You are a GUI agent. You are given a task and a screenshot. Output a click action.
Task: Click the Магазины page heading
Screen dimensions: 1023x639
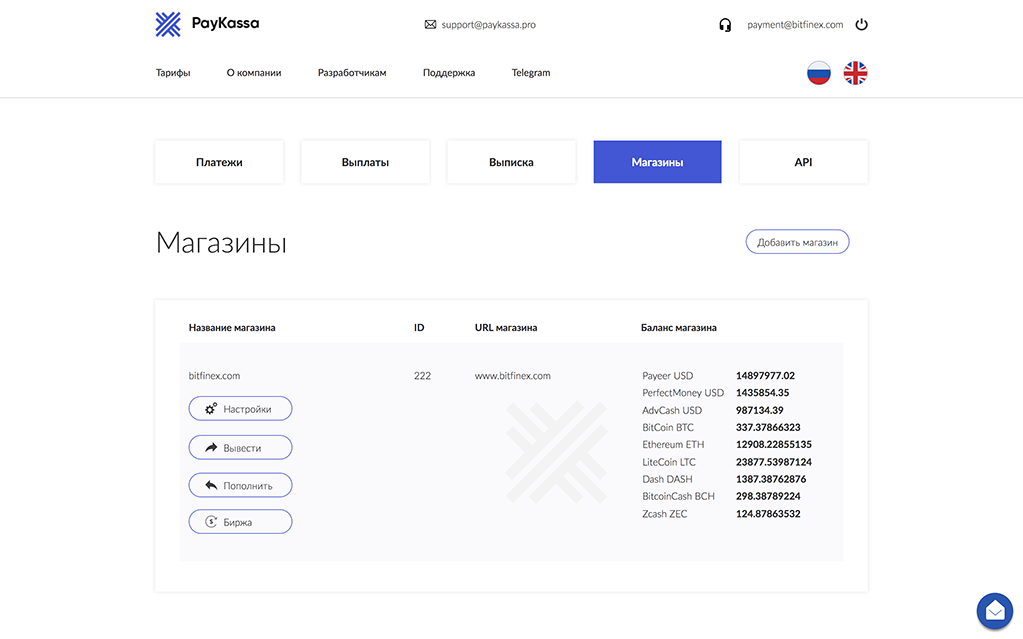pos(221,243)
